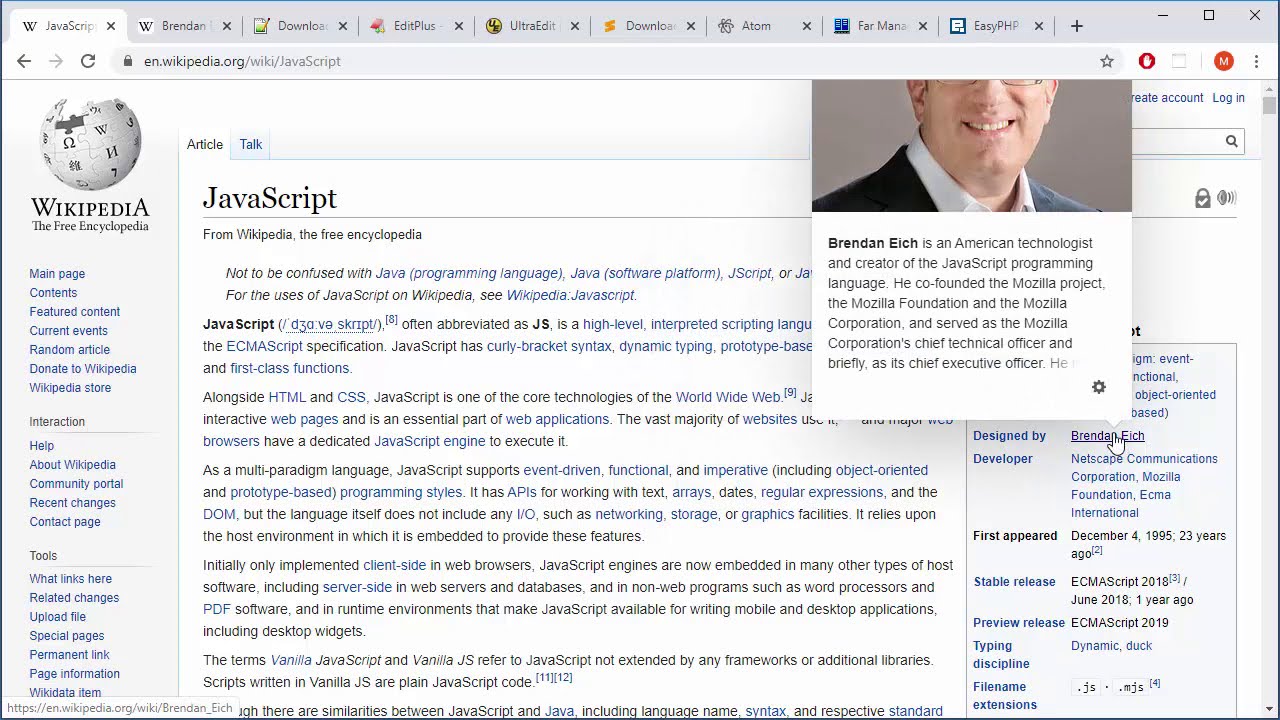This screenshot has height=720, width=1280.
Task: Click Brendan Eich infobox link
Action: click(x=1107, y=436)
